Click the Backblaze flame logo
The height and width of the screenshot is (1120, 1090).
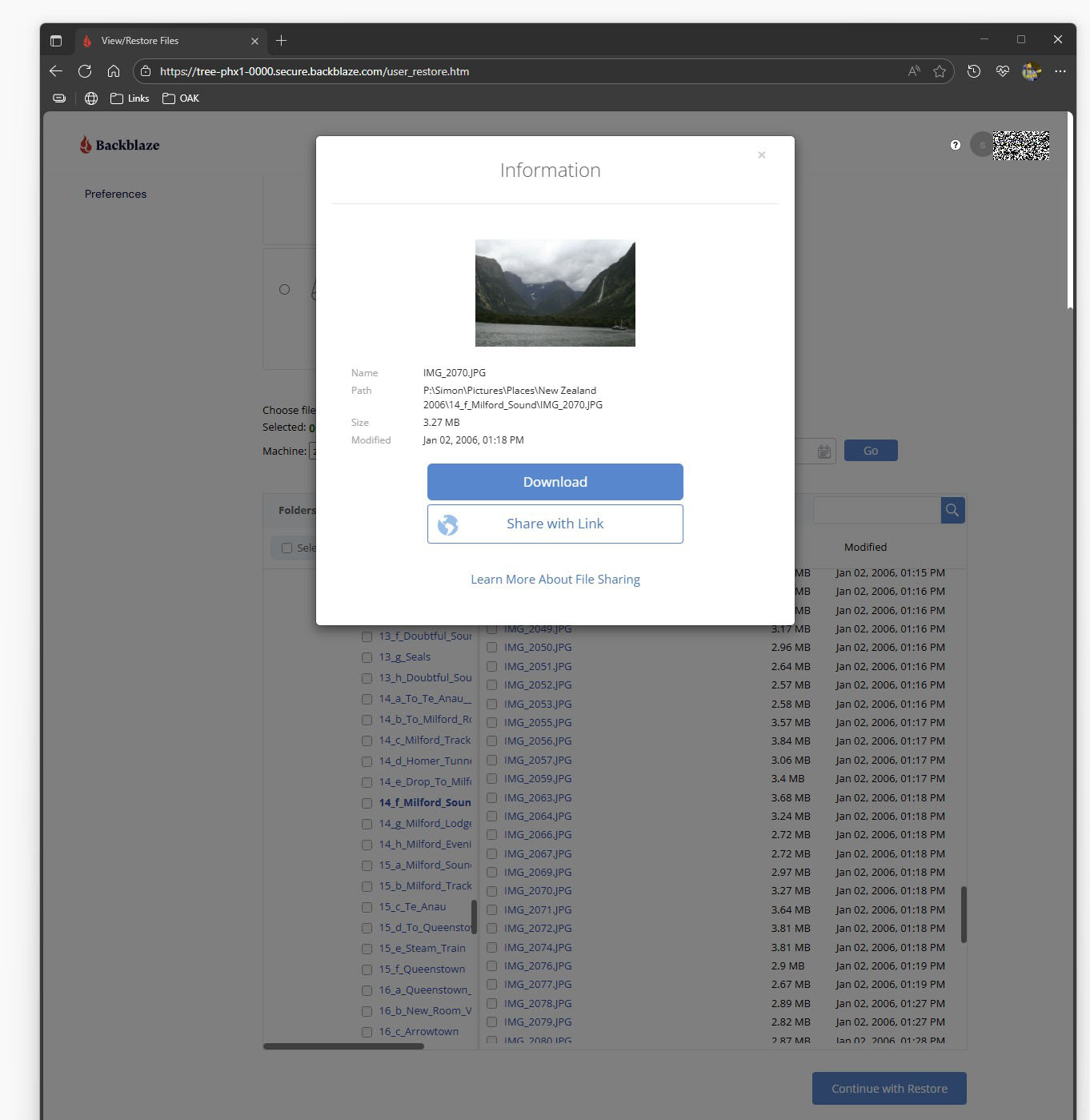tap(86, 145)
